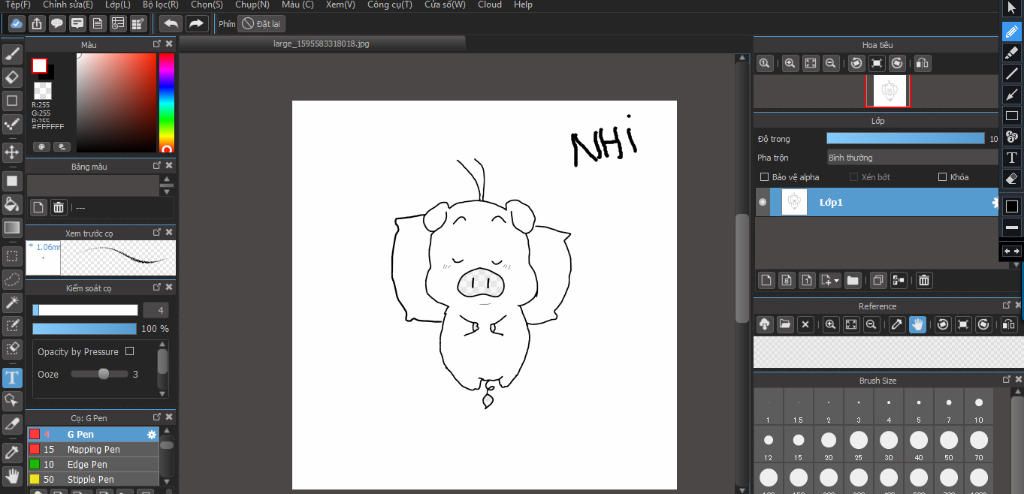Flip view icon in Hoa tiêu navigator

(x=923, y=63)
